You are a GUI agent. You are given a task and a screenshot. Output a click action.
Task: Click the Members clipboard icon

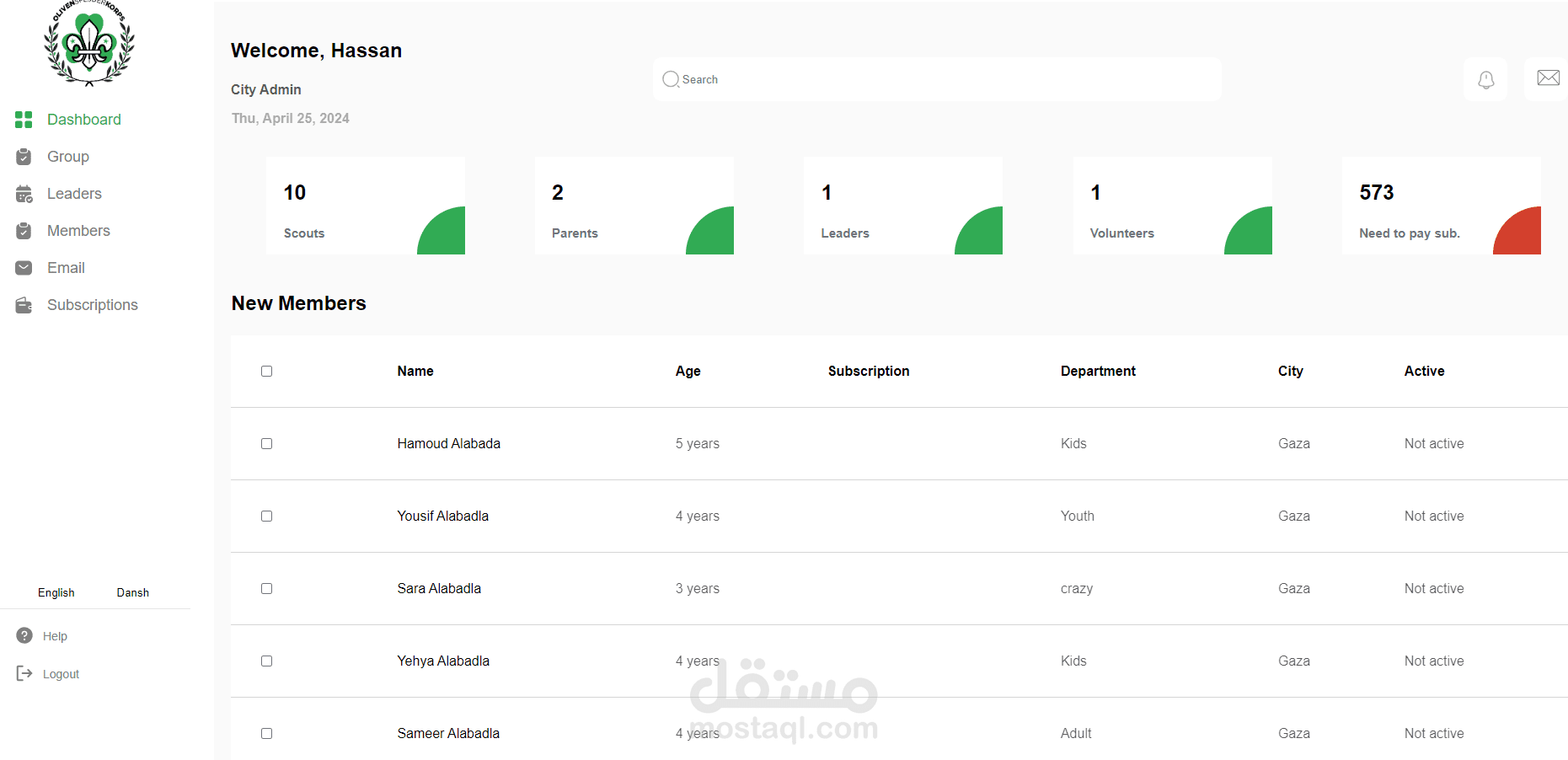24,231
